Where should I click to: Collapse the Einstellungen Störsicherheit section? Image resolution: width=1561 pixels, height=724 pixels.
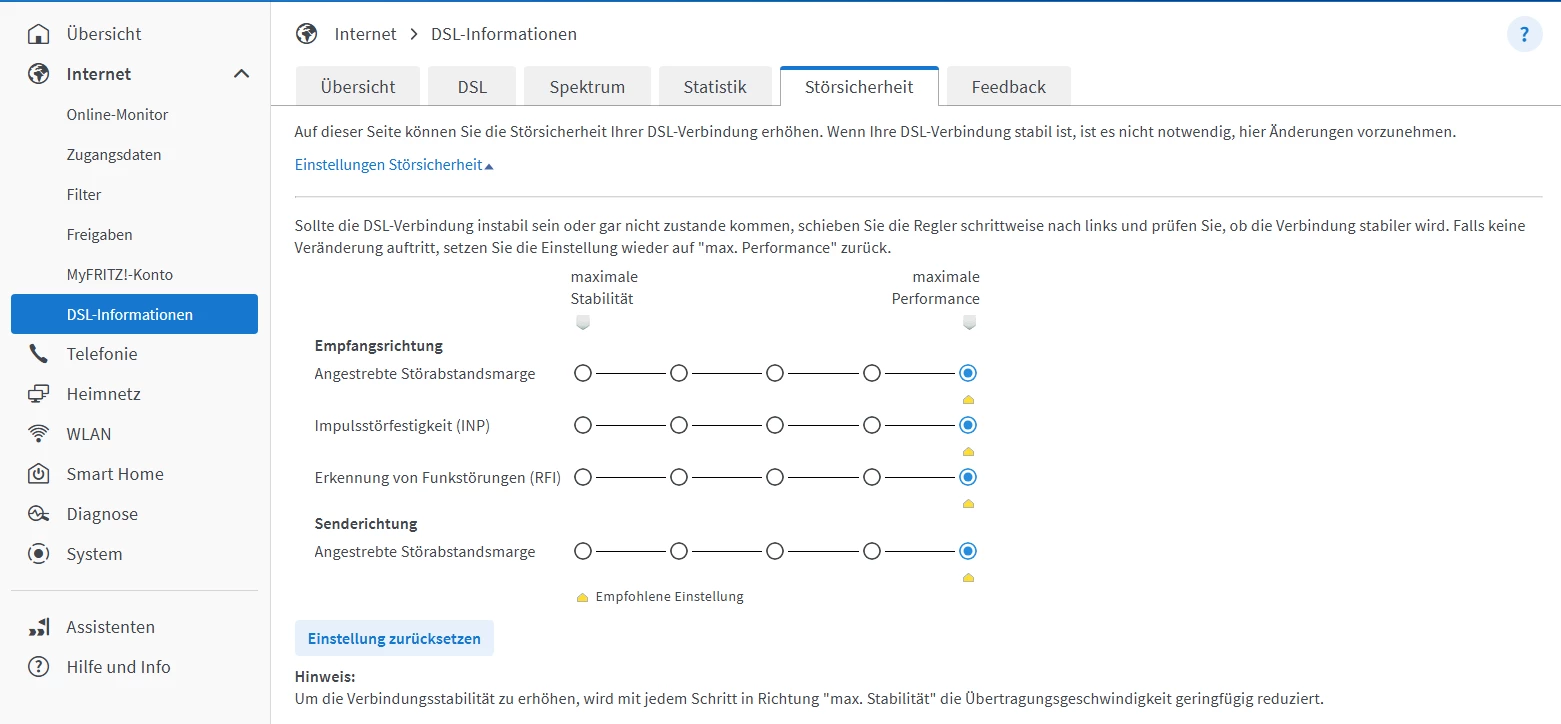(x=394, y=165)
